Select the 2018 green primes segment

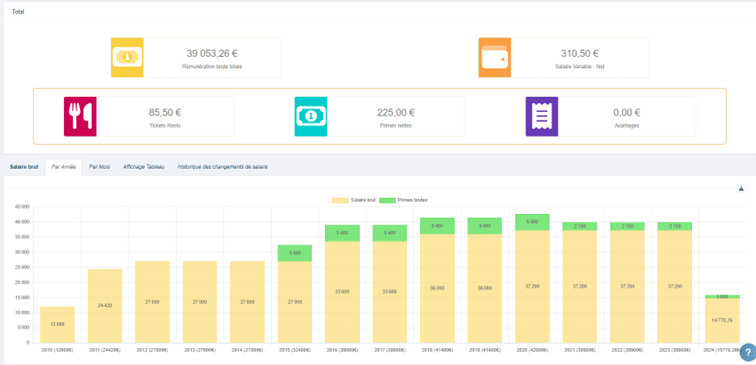pyautogui.click(x=437, y=226)
